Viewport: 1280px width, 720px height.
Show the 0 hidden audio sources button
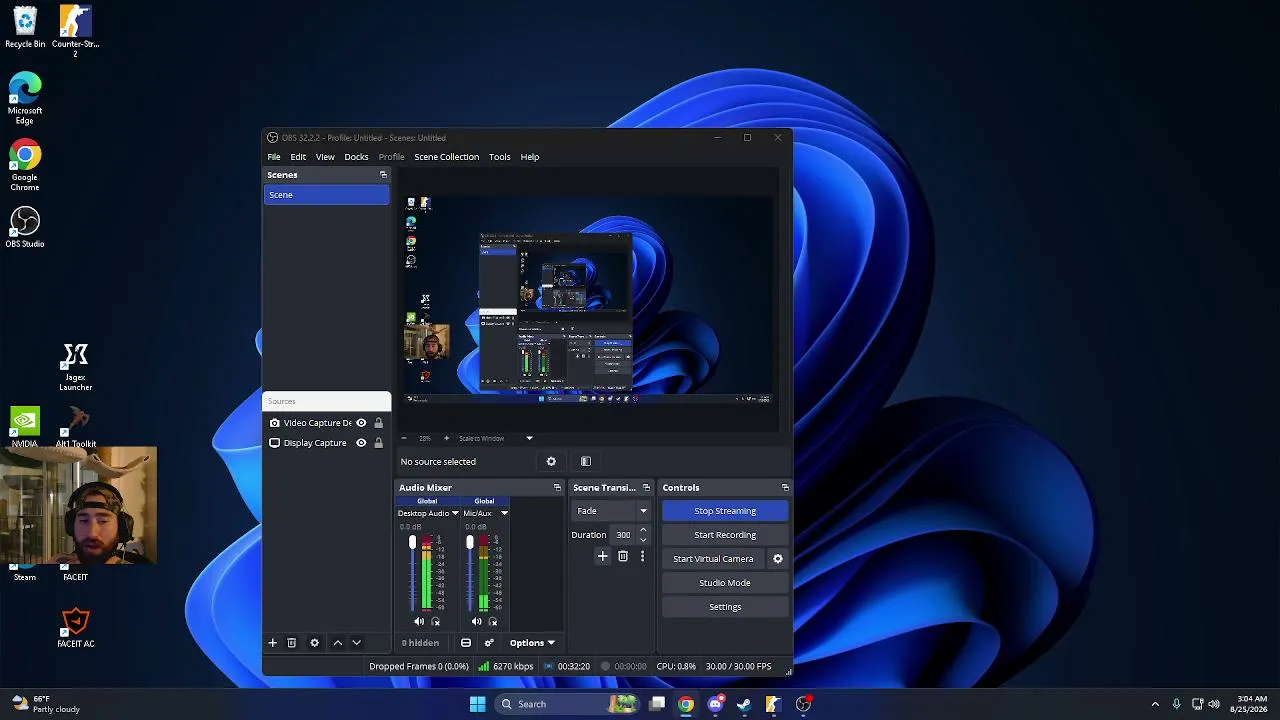point(421,643)
